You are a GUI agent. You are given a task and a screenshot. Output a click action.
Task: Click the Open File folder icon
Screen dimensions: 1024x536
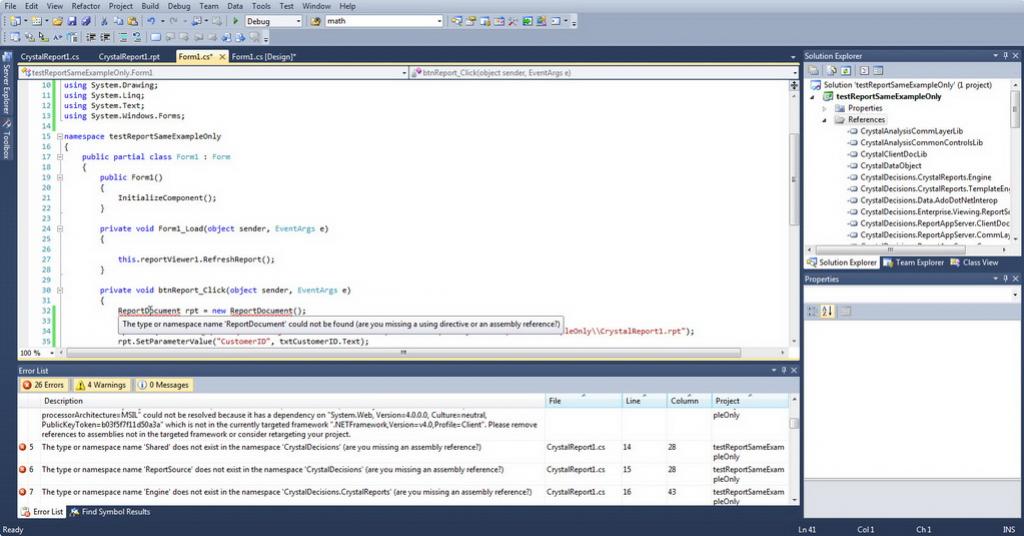[57, 21]
